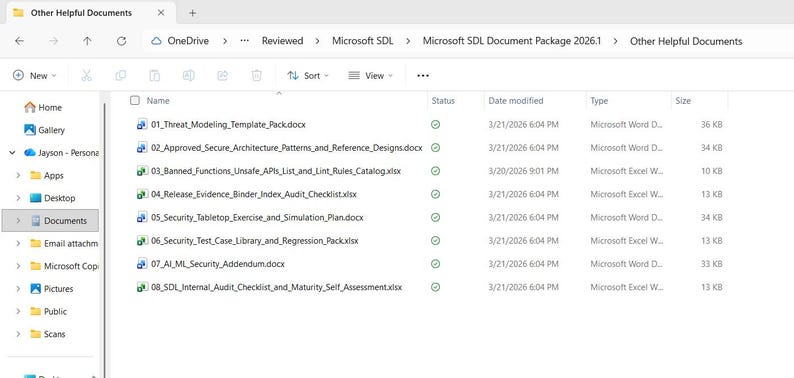Viewport: 794px width, 378px height.
Task: Click the 10 KB size cell
Action: [x=711, y=171]
